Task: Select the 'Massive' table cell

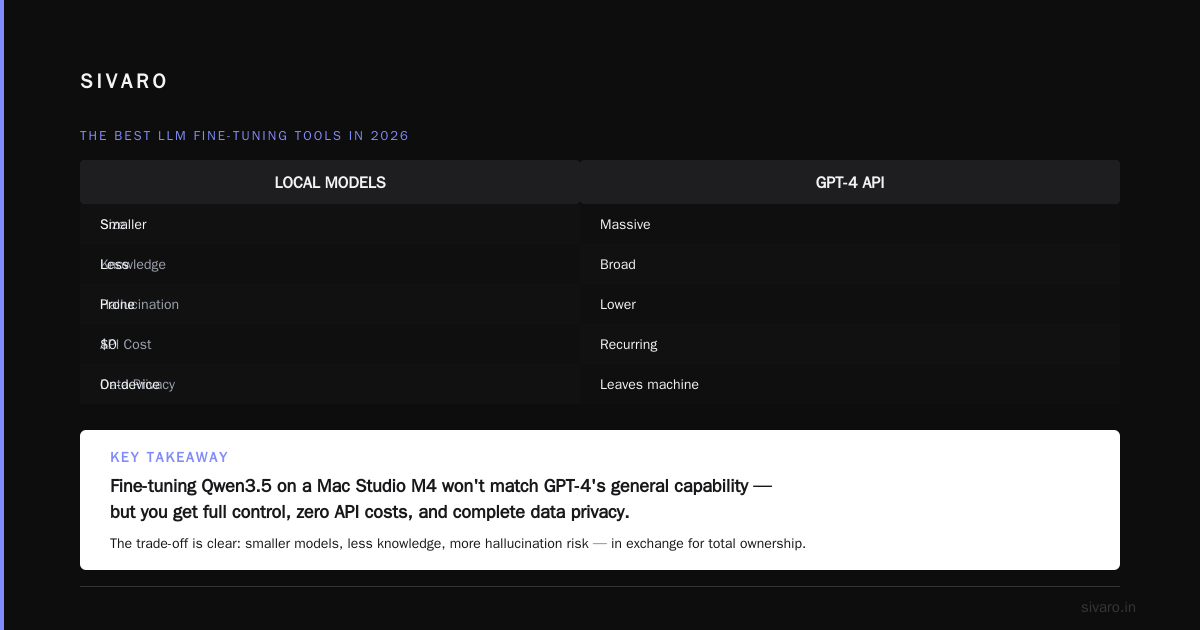Action: (850, 224)
